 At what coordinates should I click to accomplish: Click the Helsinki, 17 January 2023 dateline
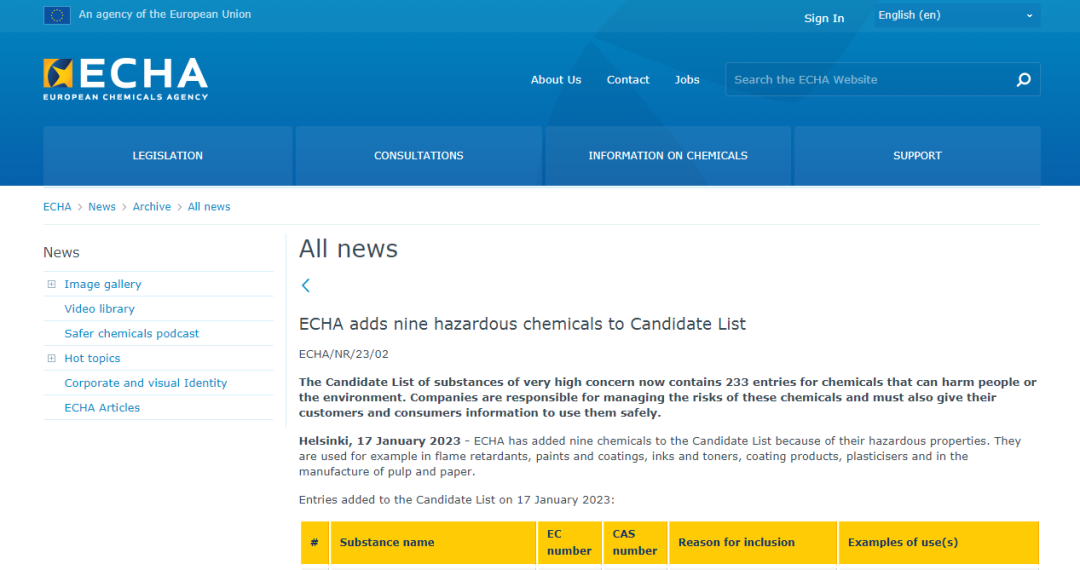pos(380,441)
